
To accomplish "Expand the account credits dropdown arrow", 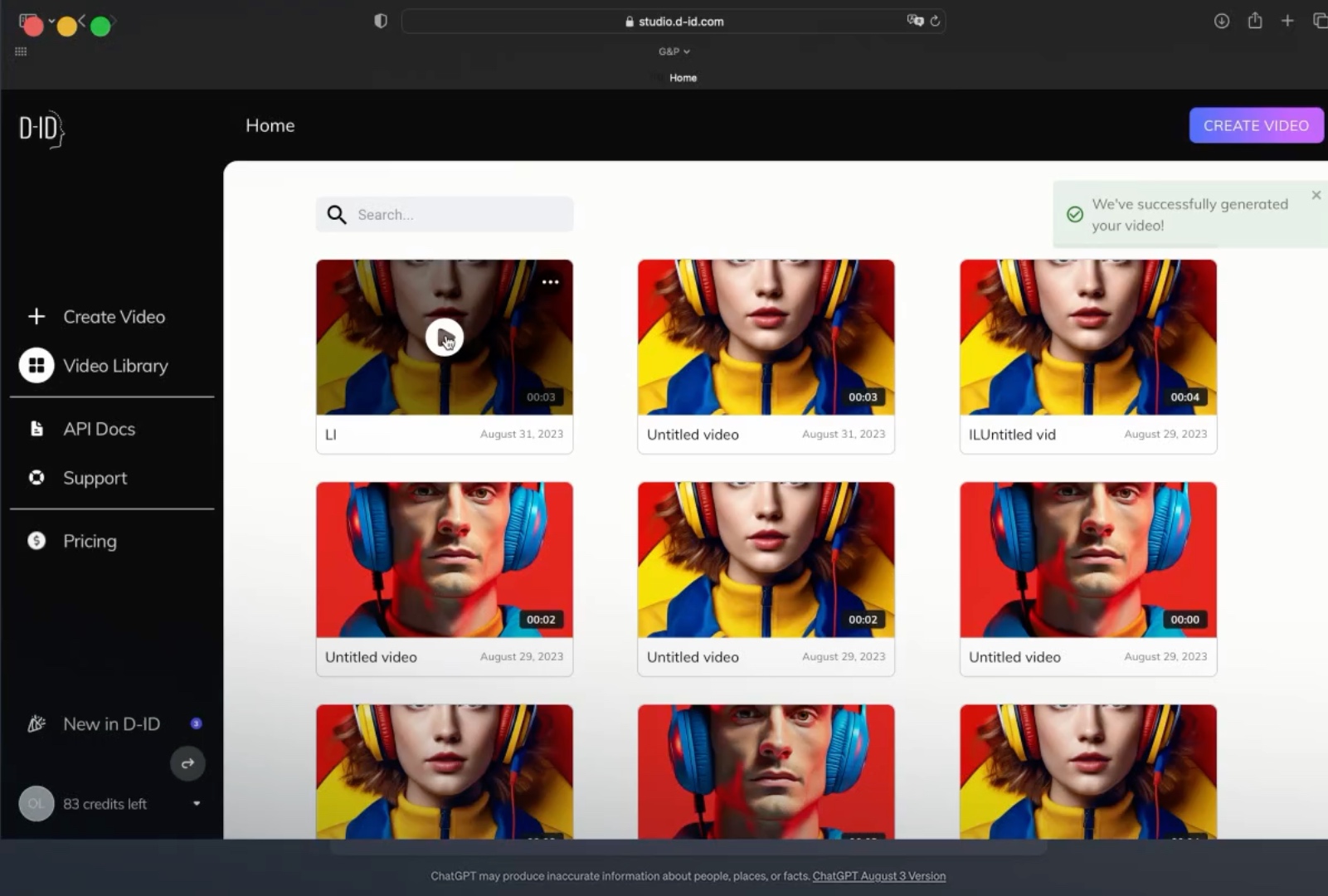I will 197,803.
